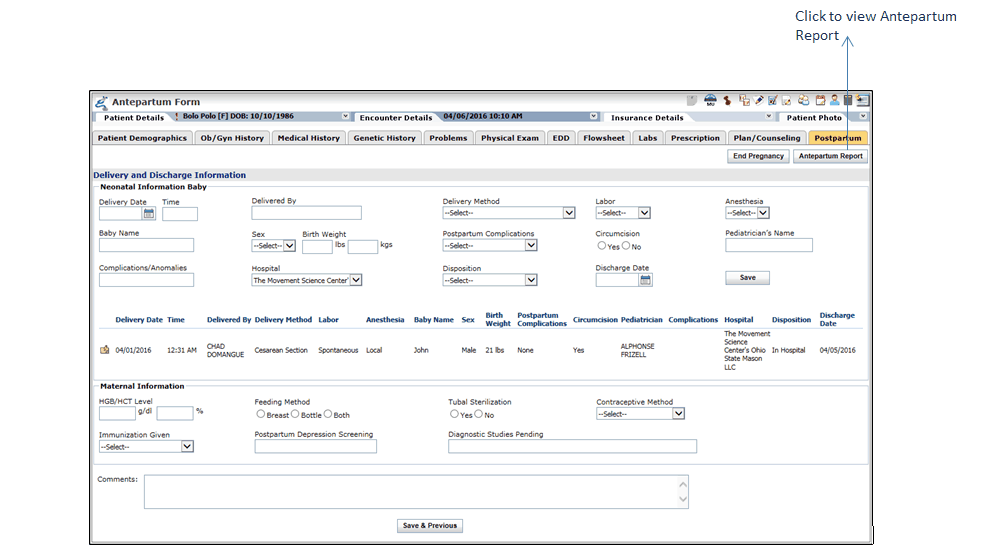The height and width of the screenshot is (559, 984).
Task: Choose Breast as the Feeding Method
Action: point(261,414)
